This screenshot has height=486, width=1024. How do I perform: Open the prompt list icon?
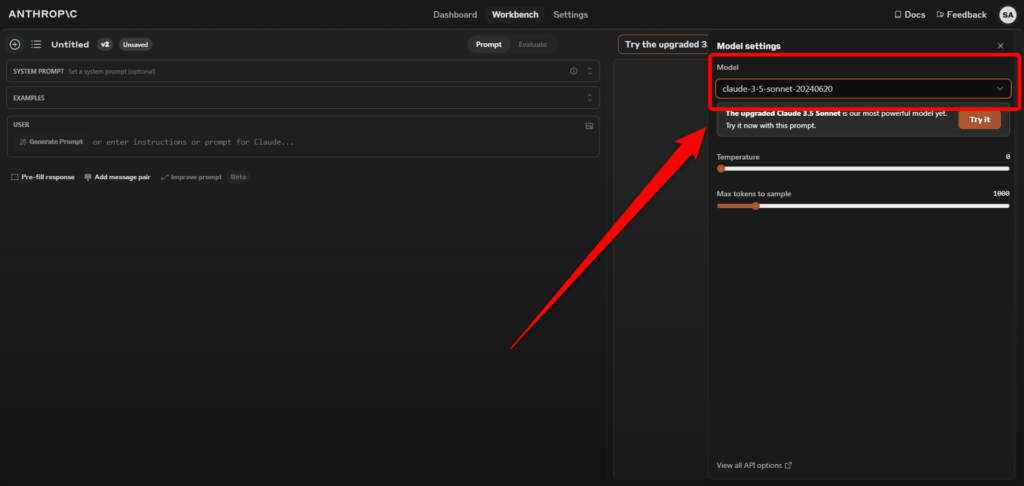(x=36, y=45)
